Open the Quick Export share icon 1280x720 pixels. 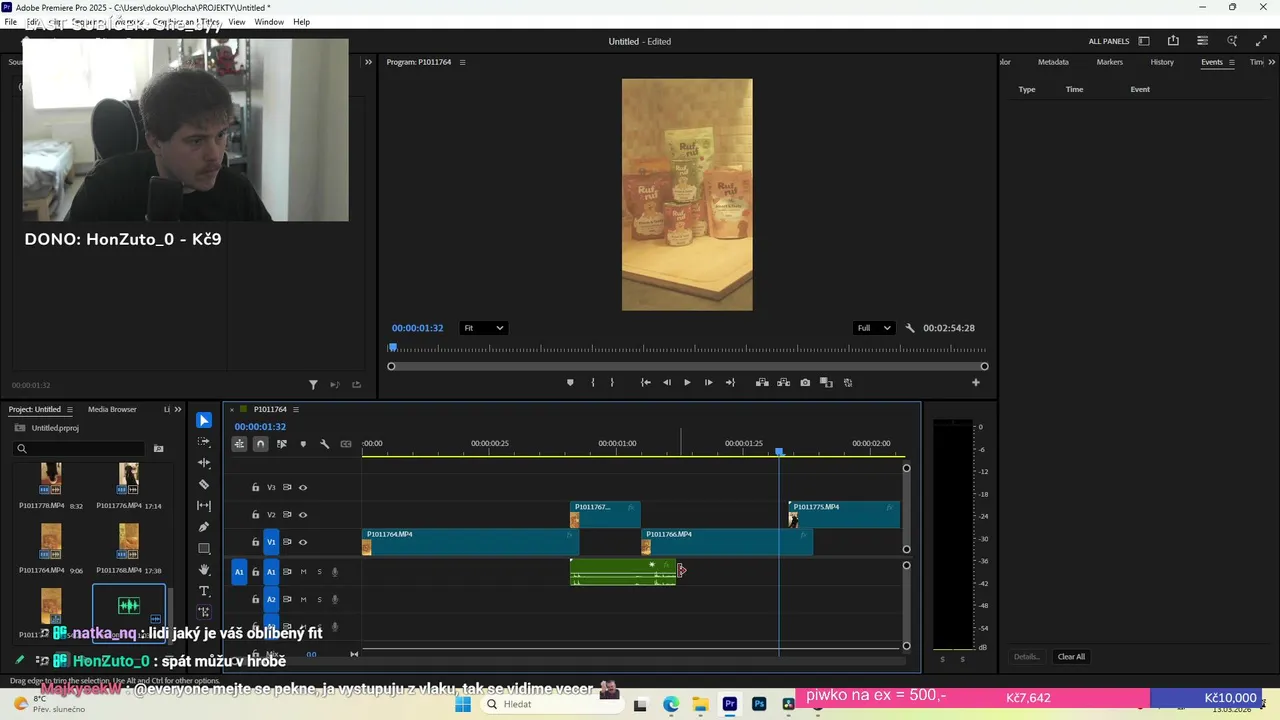(1173, 41)
